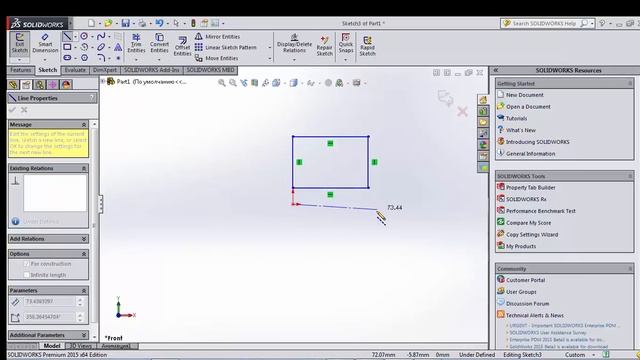Image resolution: width=640 pixels, height=360 pixels.
Task: Switch to the Evaluate tab
Action: [75, 70]
